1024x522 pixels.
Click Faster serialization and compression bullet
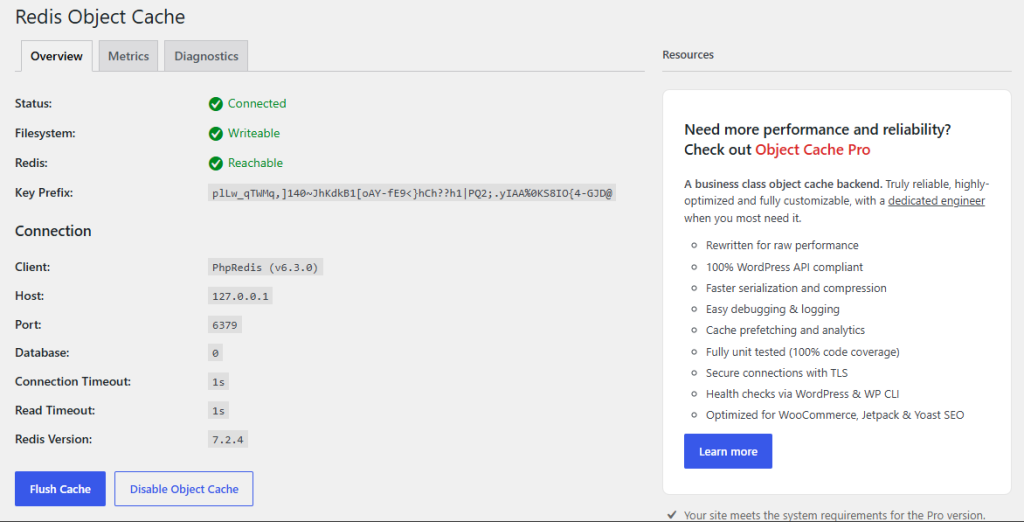[796, 288]
